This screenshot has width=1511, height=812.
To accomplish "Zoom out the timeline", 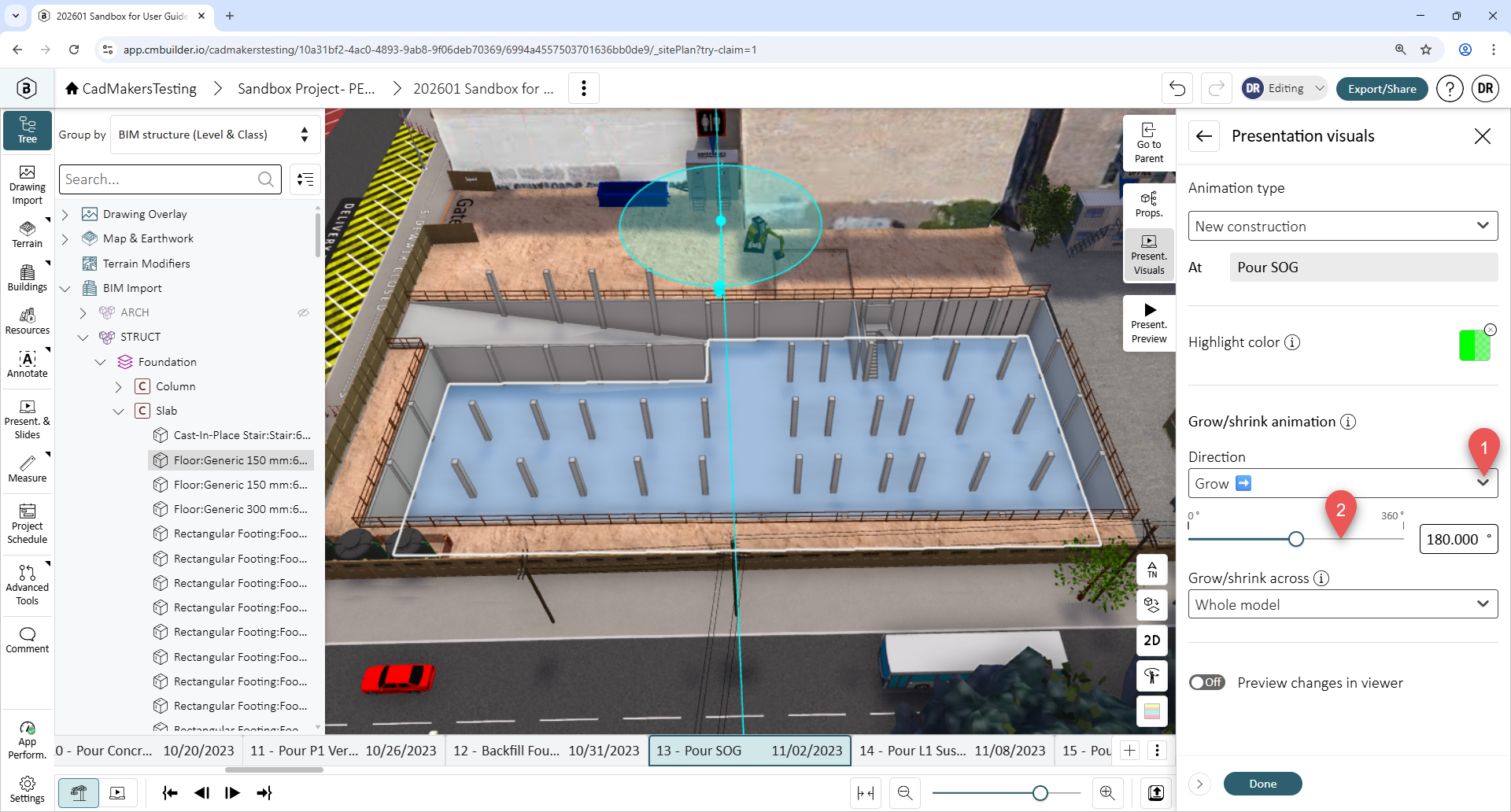I will coord(905,793).
